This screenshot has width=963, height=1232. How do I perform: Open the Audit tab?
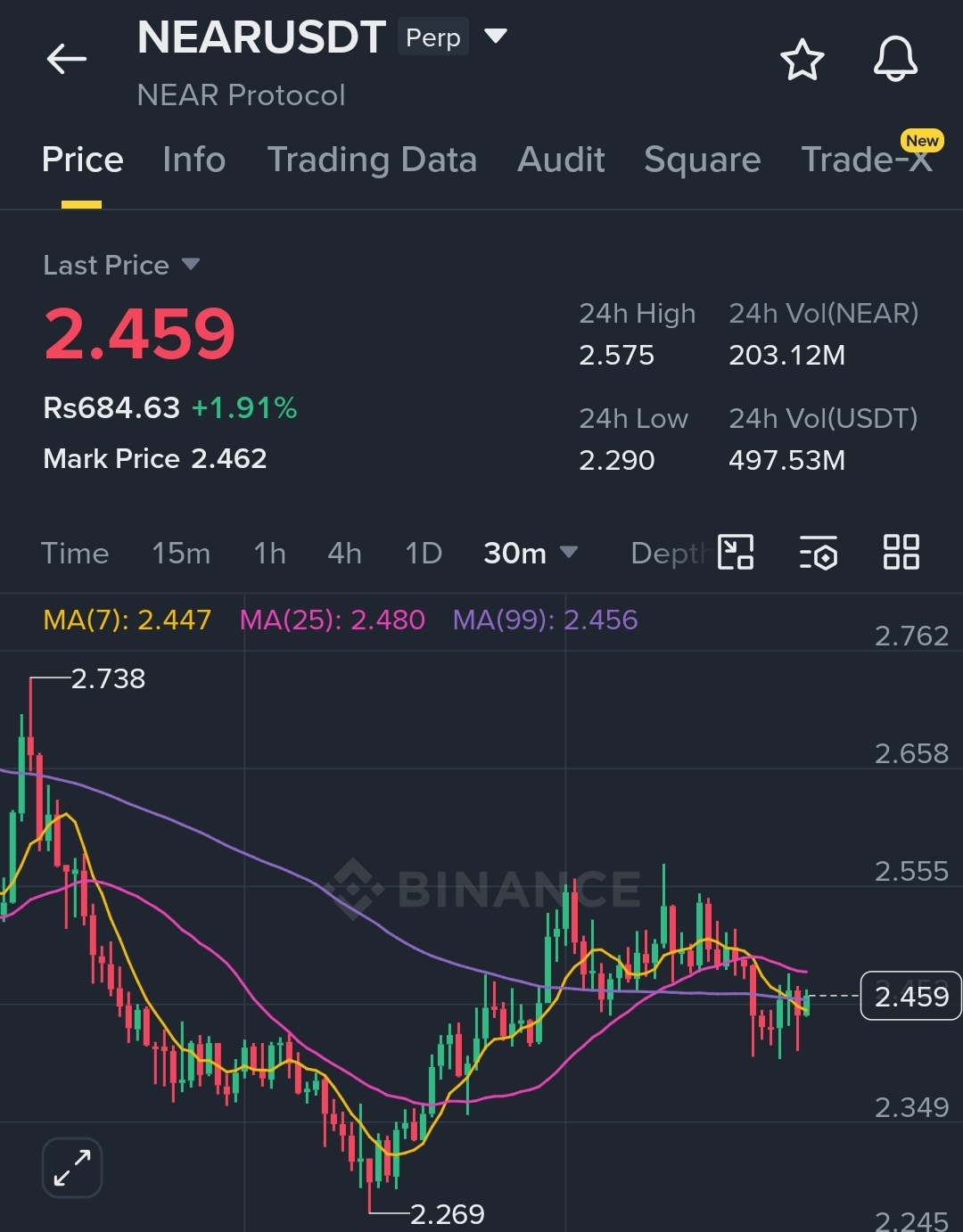(561, 160)
